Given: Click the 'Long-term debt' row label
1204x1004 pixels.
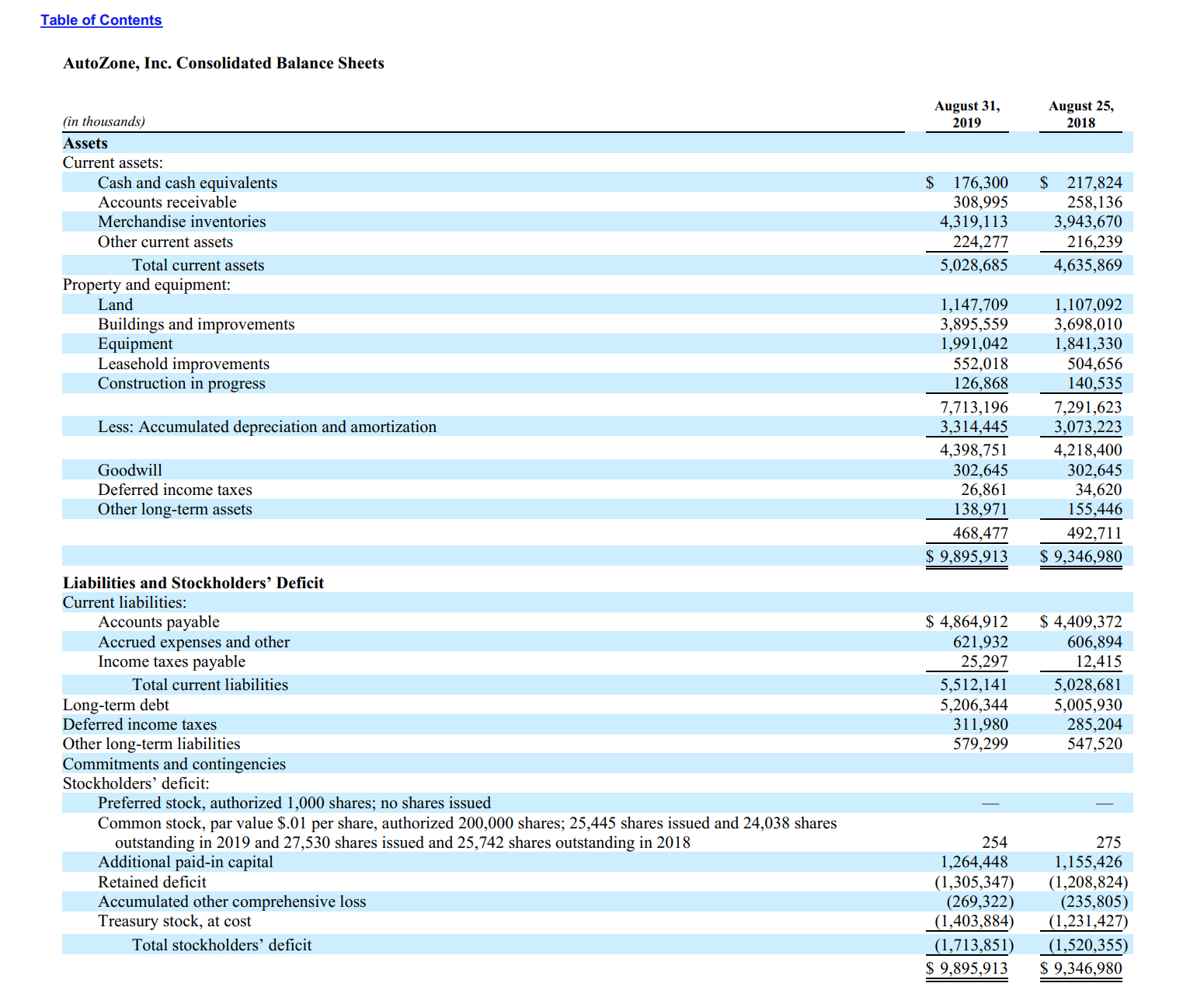Looking at the screenshot, I should 116,705.
